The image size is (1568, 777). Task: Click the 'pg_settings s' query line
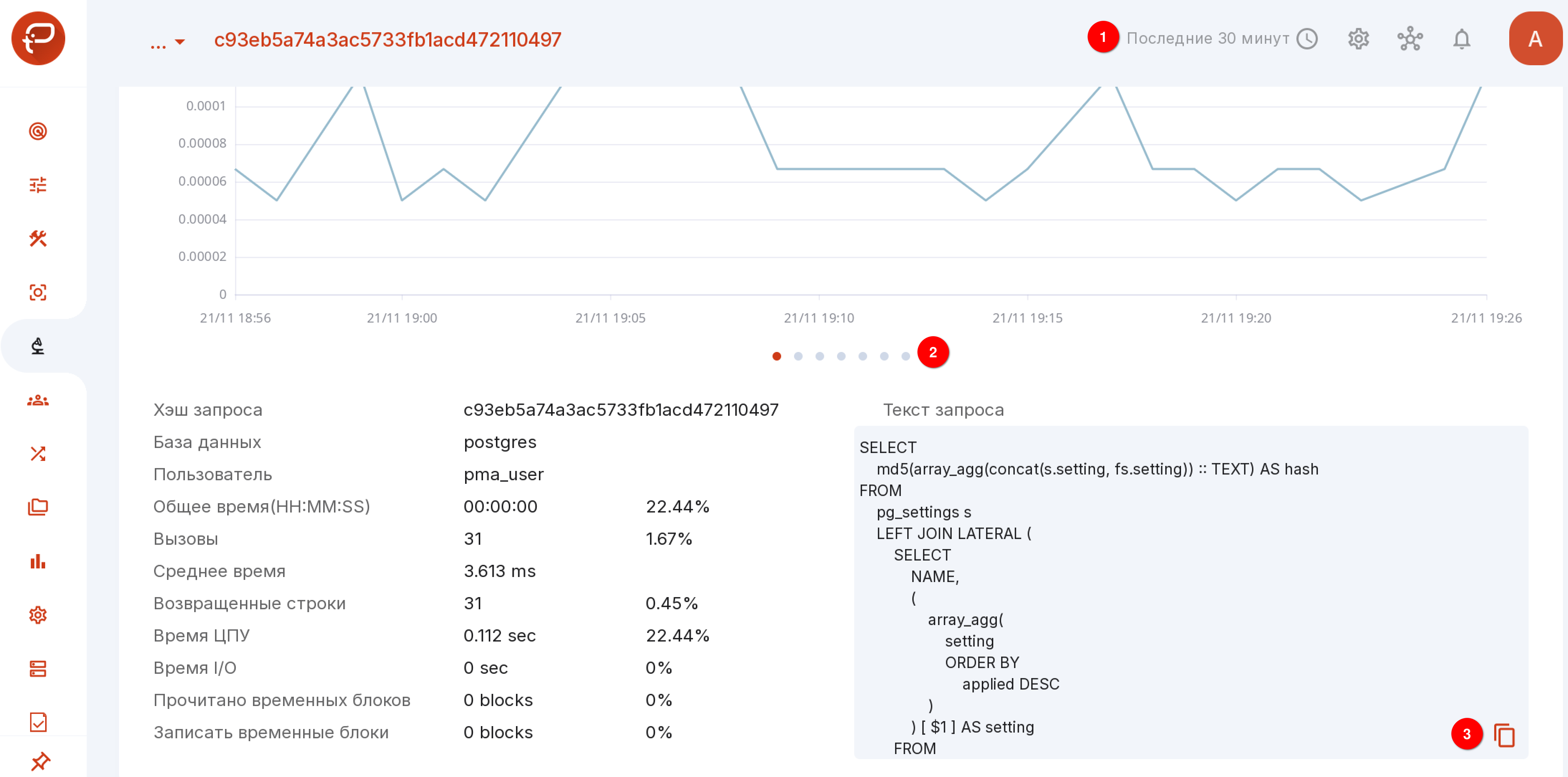[923, 512]
